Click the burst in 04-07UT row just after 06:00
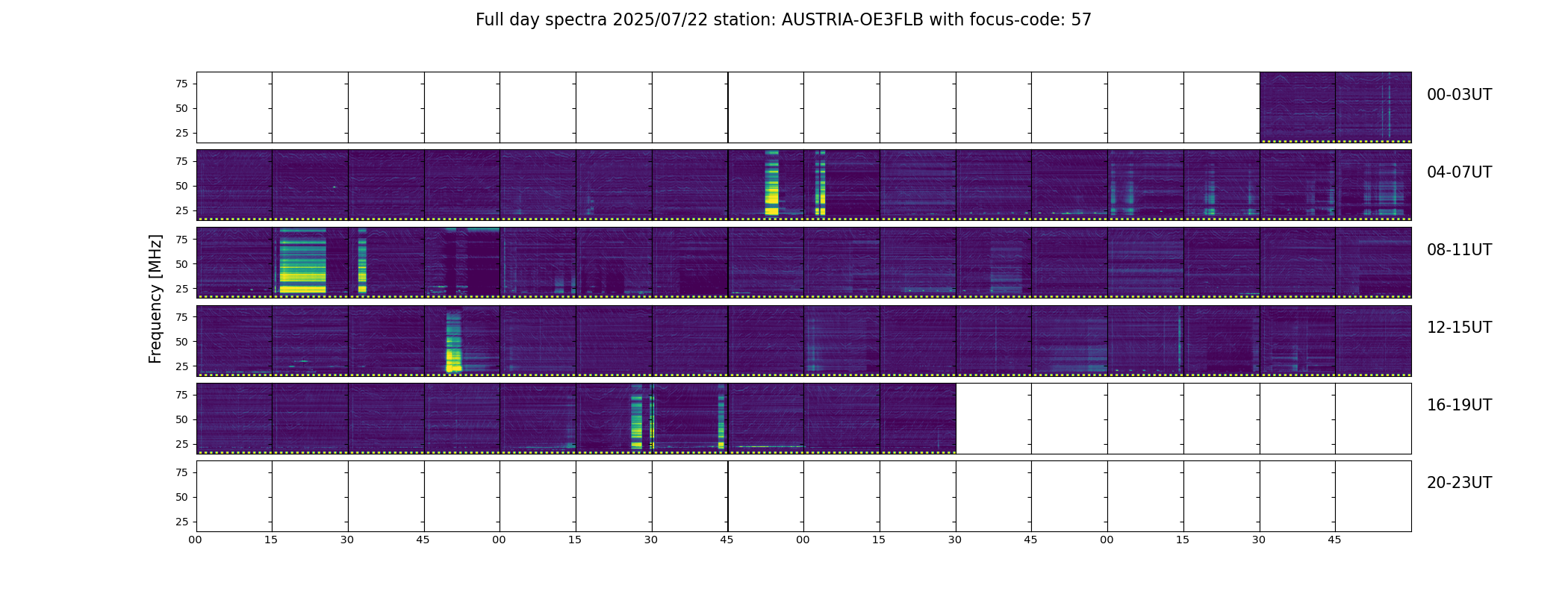Image resolution: width=1568 pixels, height=597 pixels. tap(820, 183)
